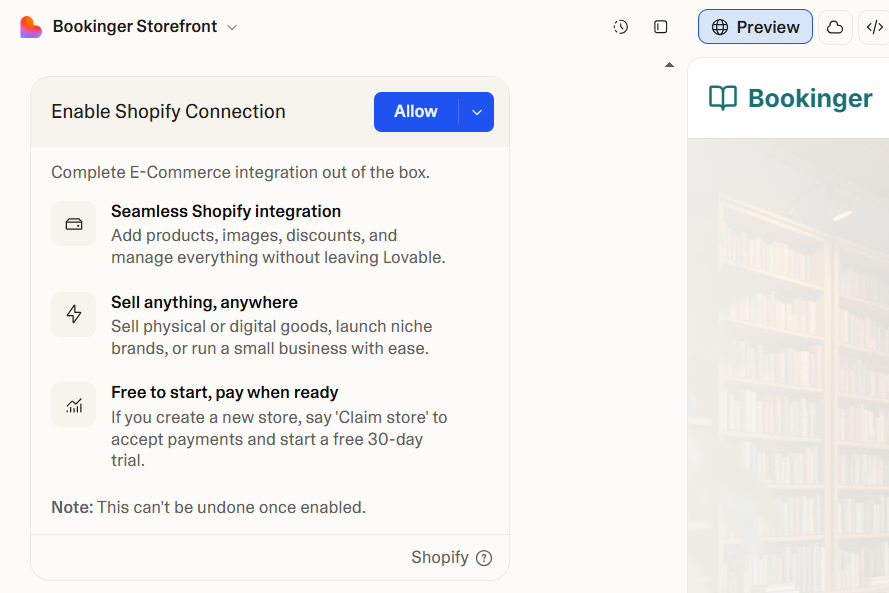Screen dimensions: 889x593
Task: Click the Bookinger book logo in preview
Action: [722, 99]
